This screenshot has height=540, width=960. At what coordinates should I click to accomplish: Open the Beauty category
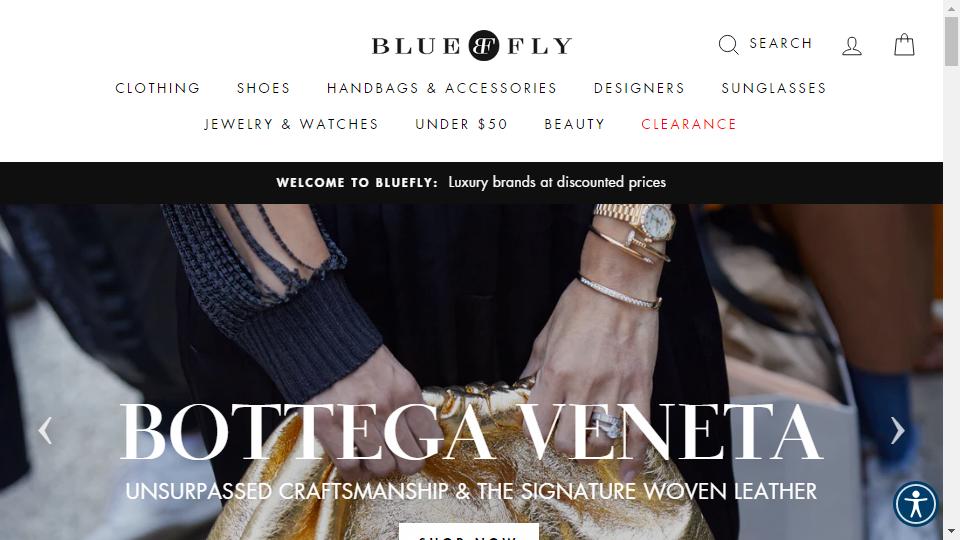coord(574,124)
